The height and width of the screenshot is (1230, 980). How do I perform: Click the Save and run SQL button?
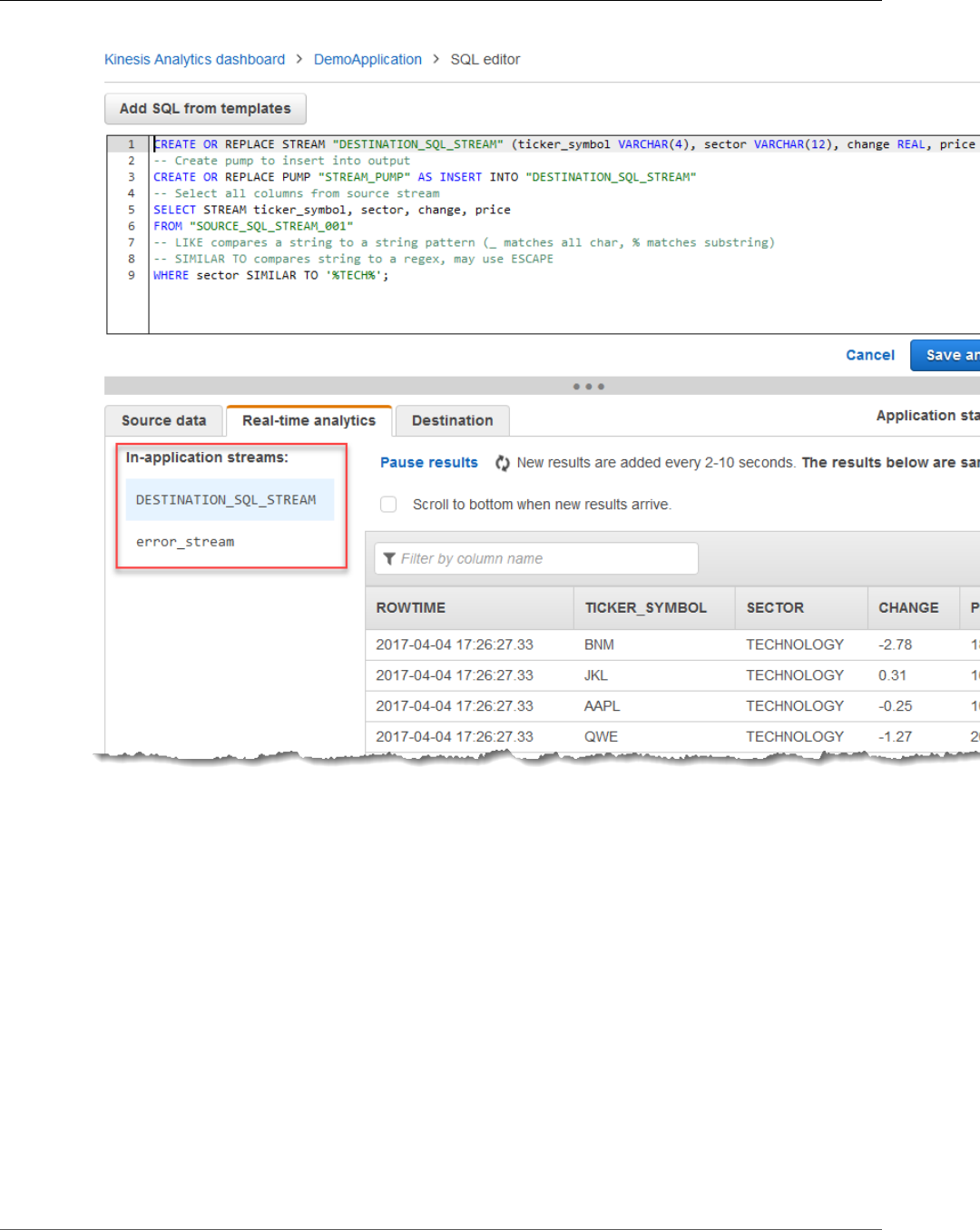(x=946, y=355)
